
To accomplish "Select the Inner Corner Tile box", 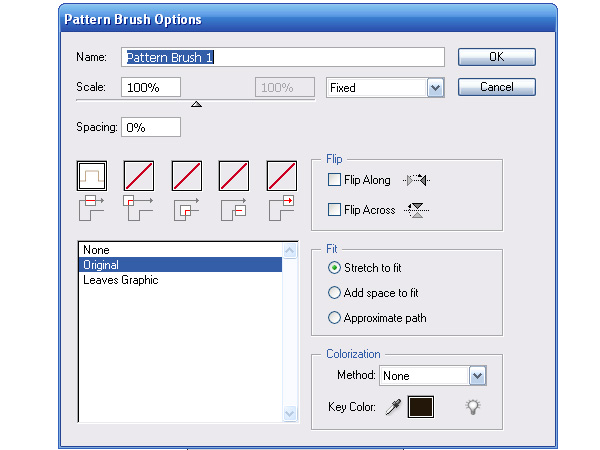I will tap(187, 176).
